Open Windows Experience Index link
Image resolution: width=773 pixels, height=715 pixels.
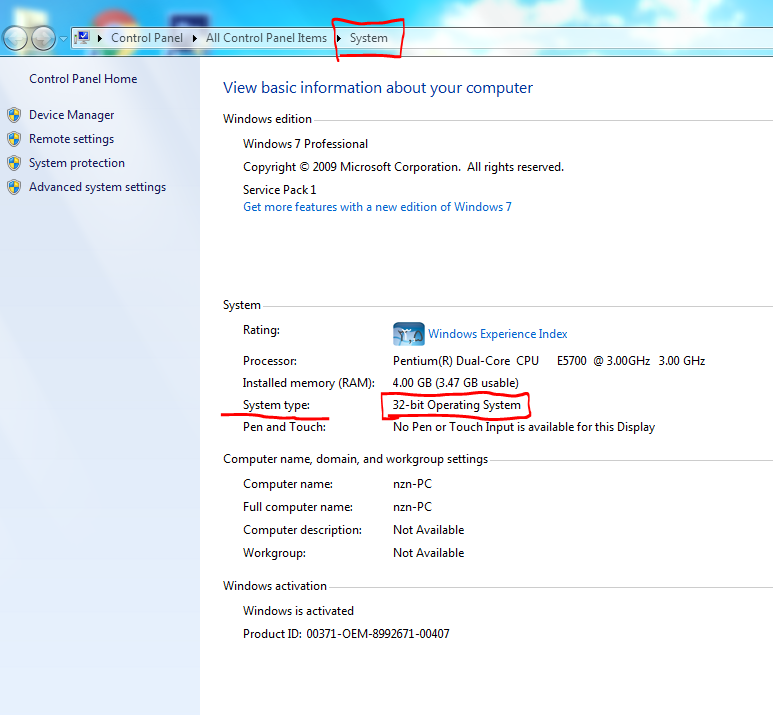click(497, 334)
